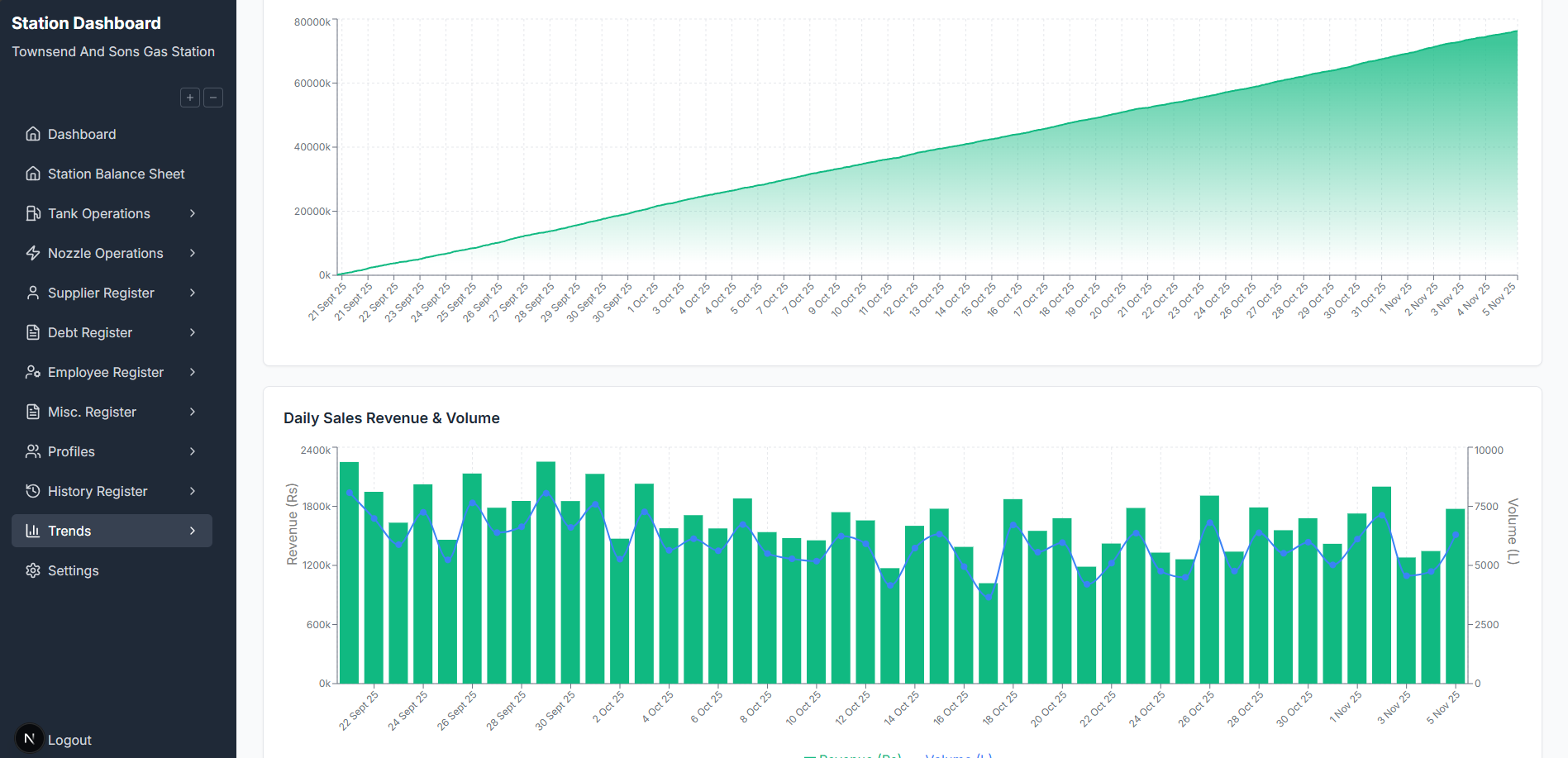Screen dimensions: 1568x758
Task: Click the plus button above the sidebar menu
Action: (189, 97)
